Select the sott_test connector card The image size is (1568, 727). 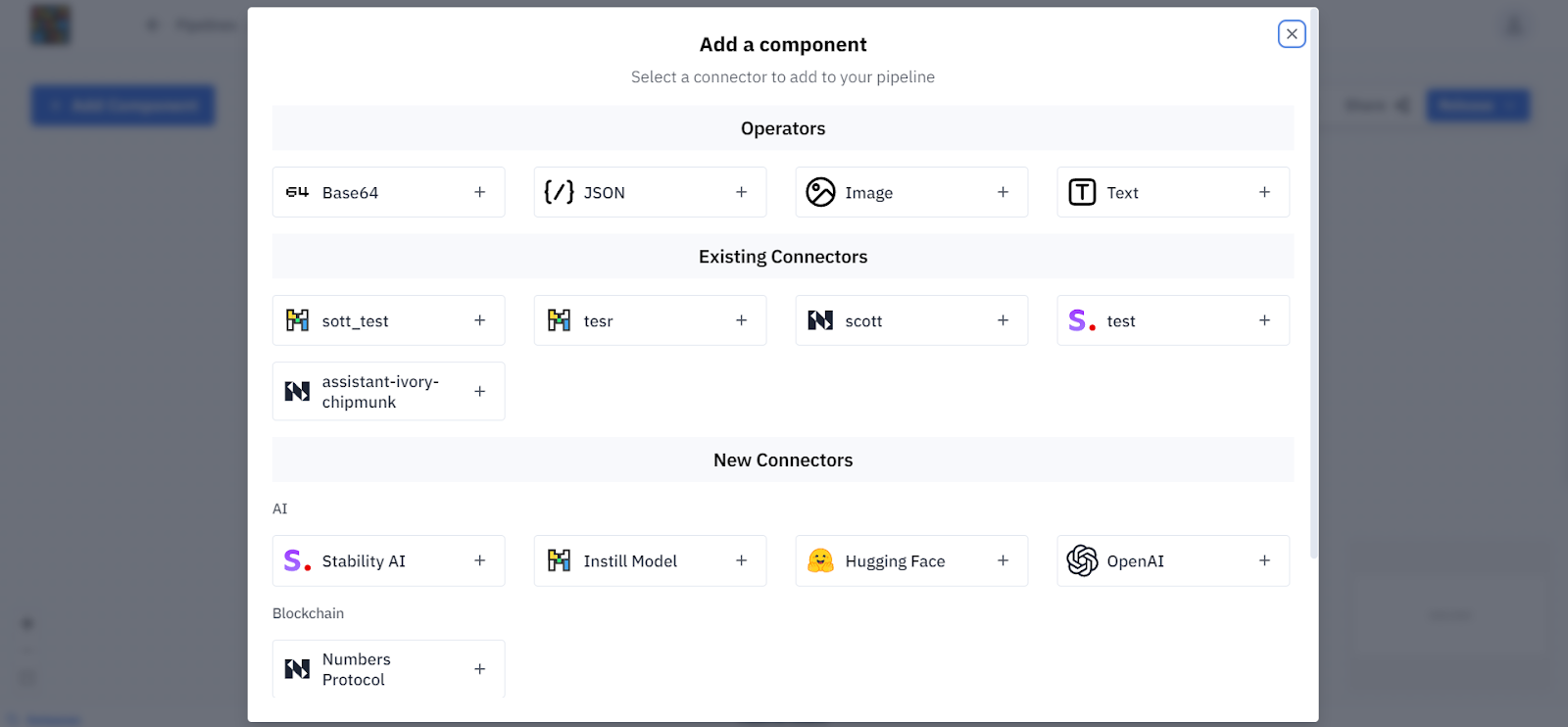pyautogui.click(x=388, y=320)
